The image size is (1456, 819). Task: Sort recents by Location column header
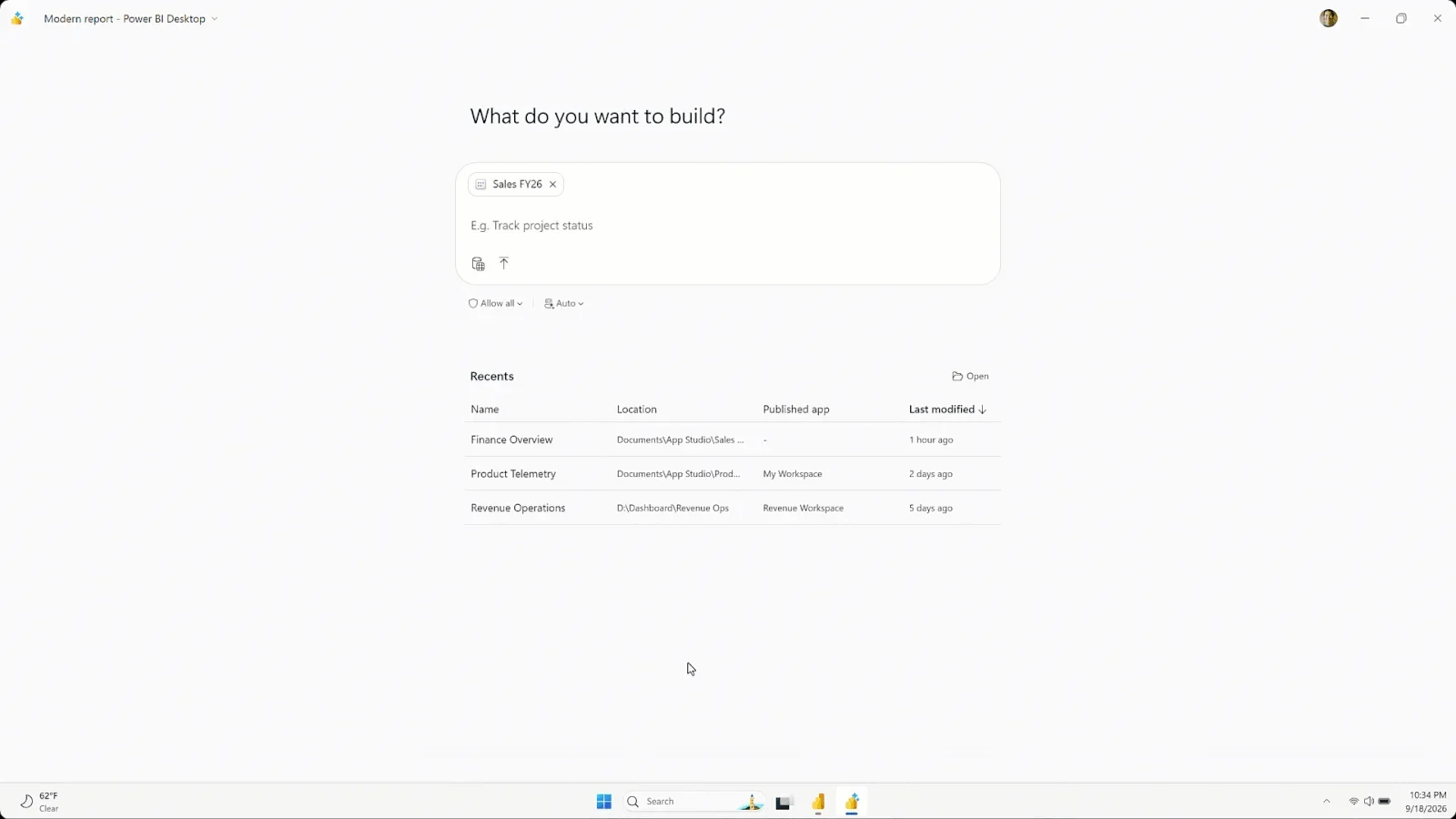click(x=637, y=409)
